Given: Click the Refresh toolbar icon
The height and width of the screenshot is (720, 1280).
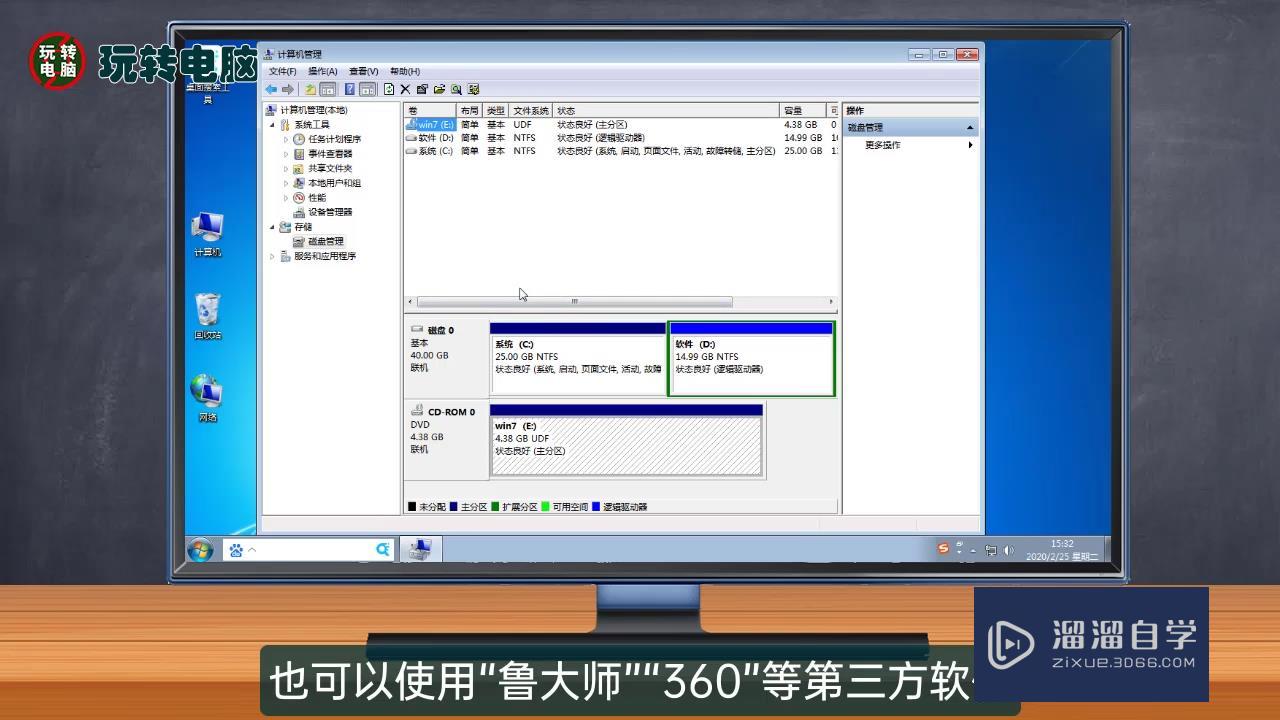Looking at the screenshot, I should pyautogui.click(x=389, y=89).
